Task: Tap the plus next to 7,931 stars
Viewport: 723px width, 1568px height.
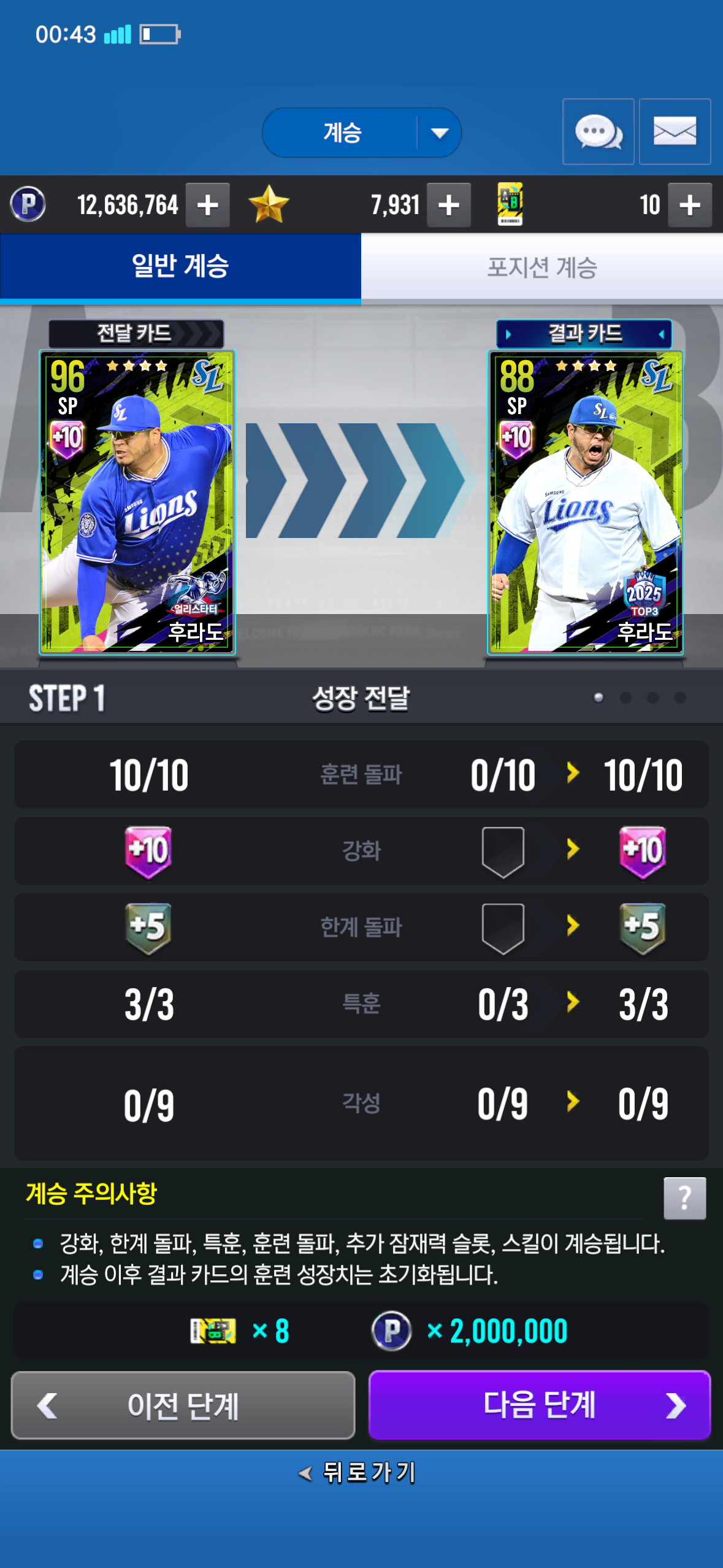Action: click(449, 205)
